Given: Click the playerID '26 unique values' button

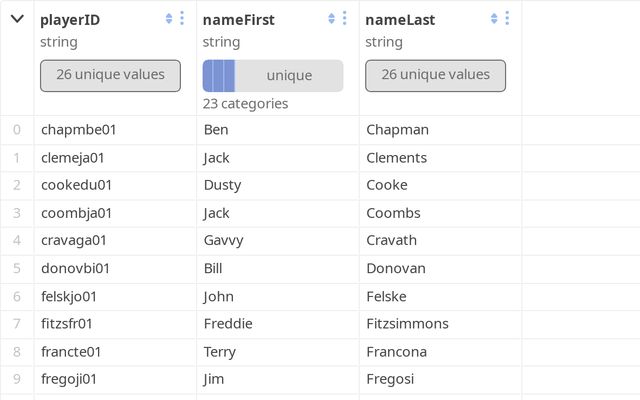Looking at the screenshot, I should 110,75.
